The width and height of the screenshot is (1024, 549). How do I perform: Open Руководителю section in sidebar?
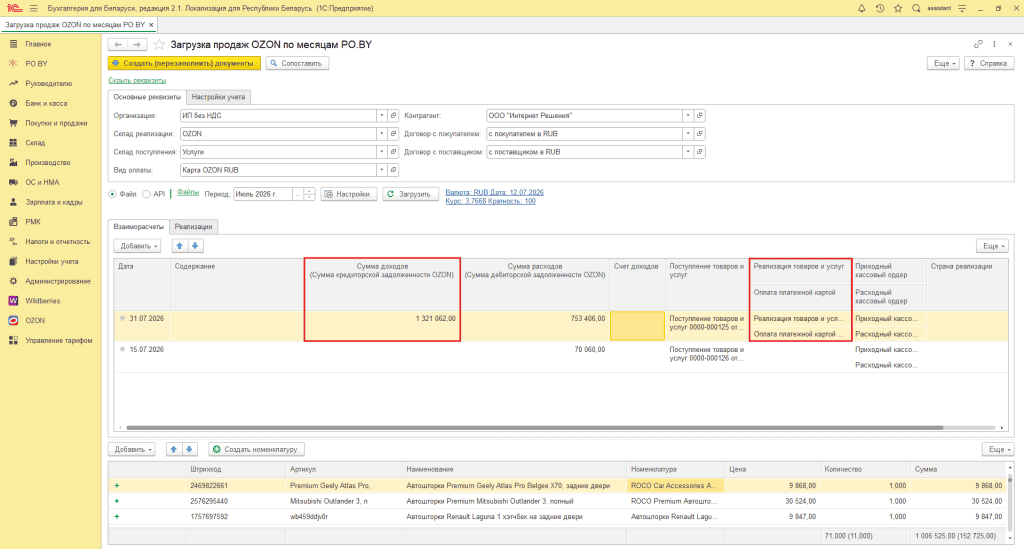[48, 84]
